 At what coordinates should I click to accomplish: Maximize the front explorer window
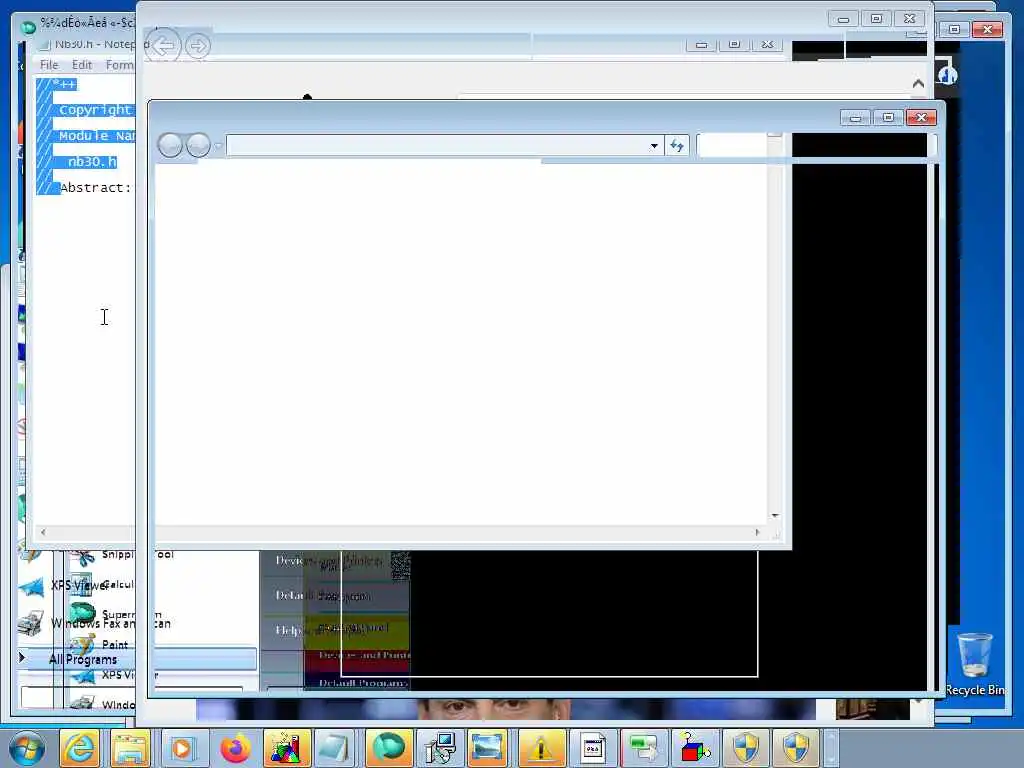point(888,118)
